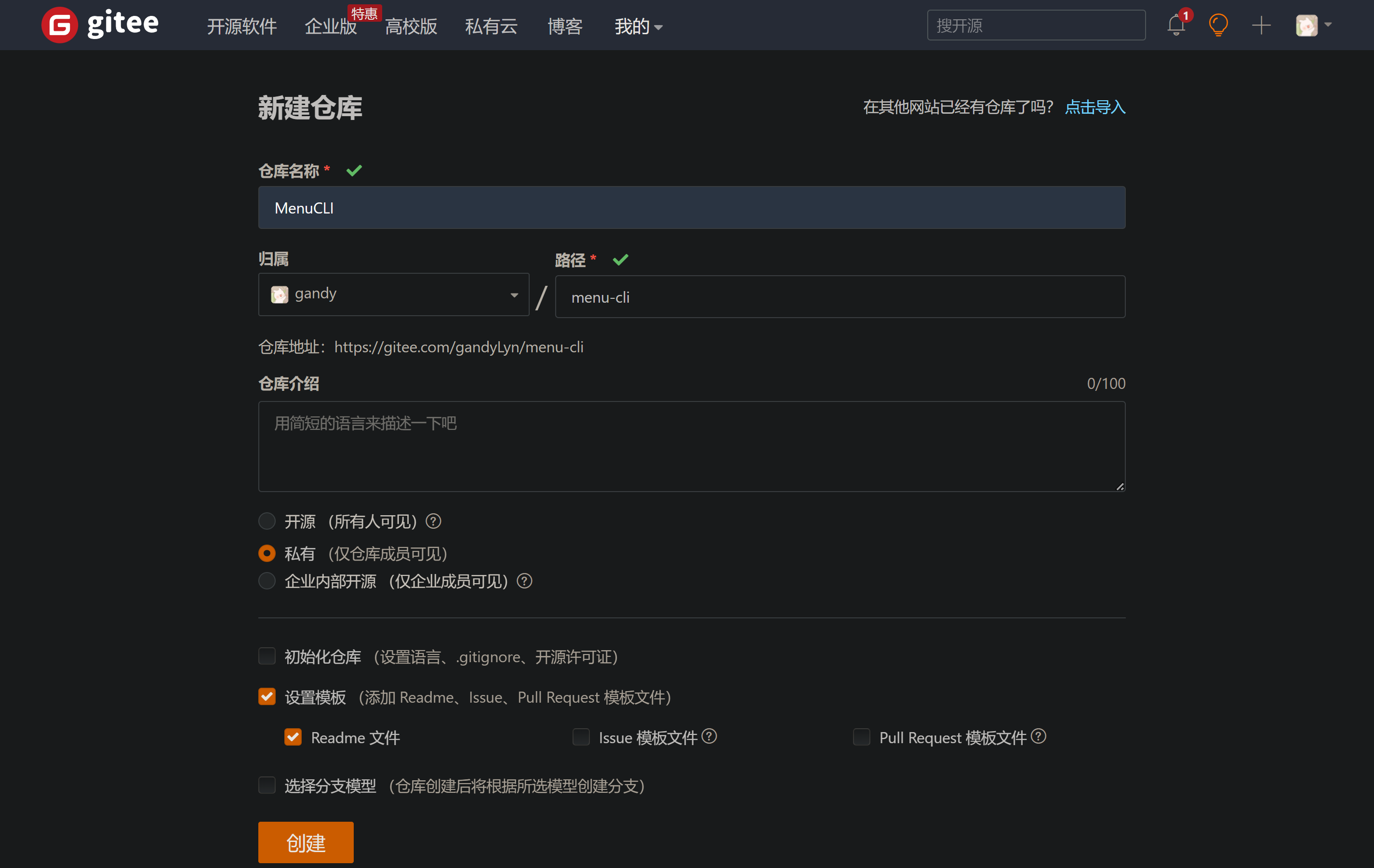Check the 选择分支模型 checkbox
The image size is (1374, 868).
click(267, 785)
